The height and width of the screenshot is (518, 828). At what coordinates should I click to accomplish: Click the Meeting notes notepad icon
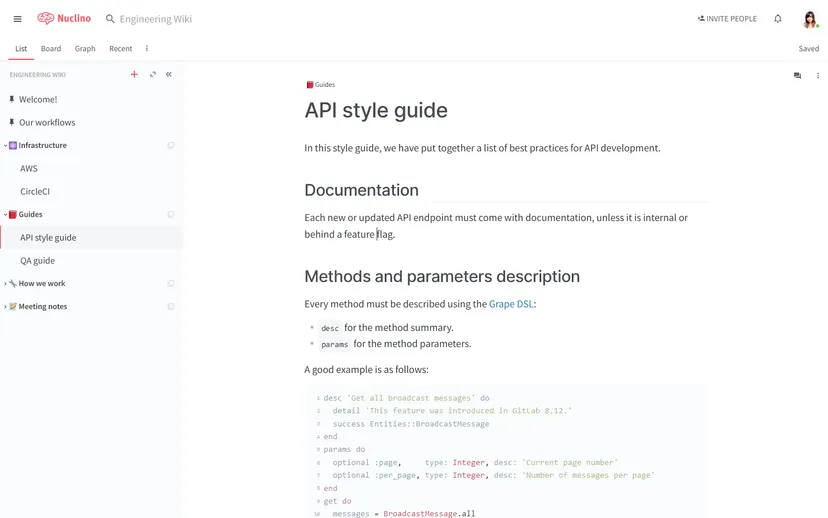tap(13, 306)
